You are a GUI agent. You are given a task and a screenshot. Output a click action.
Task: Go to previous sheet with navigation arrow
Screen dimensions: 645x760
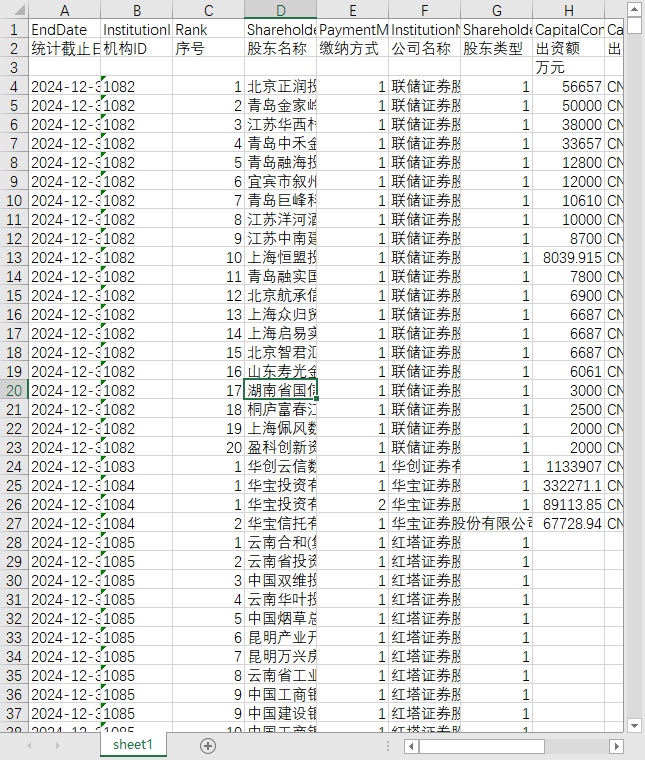tap(29, 745)
